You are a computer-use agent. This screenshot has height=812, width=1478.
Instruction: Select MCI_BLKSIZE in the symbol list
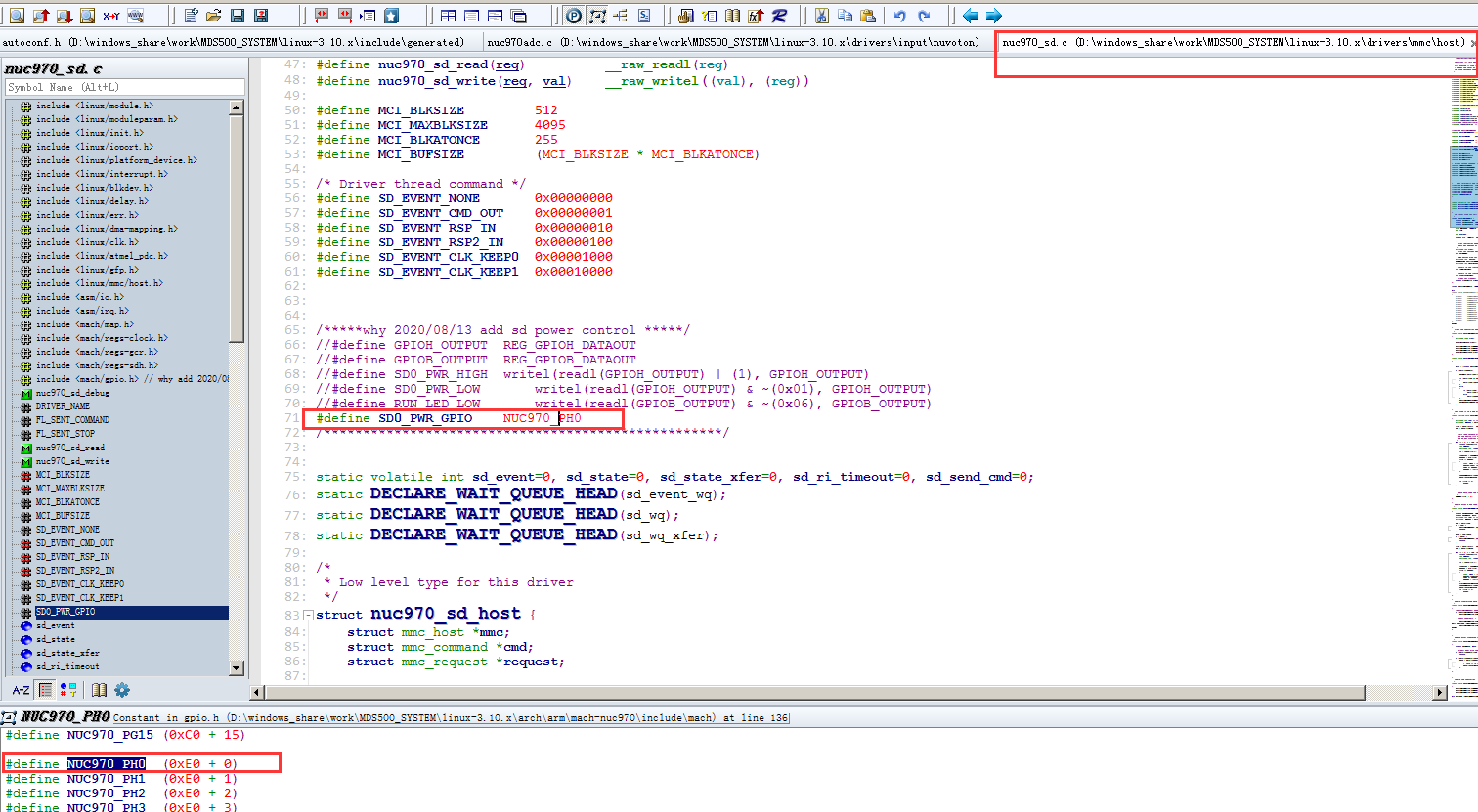click(x=63, y=475)
